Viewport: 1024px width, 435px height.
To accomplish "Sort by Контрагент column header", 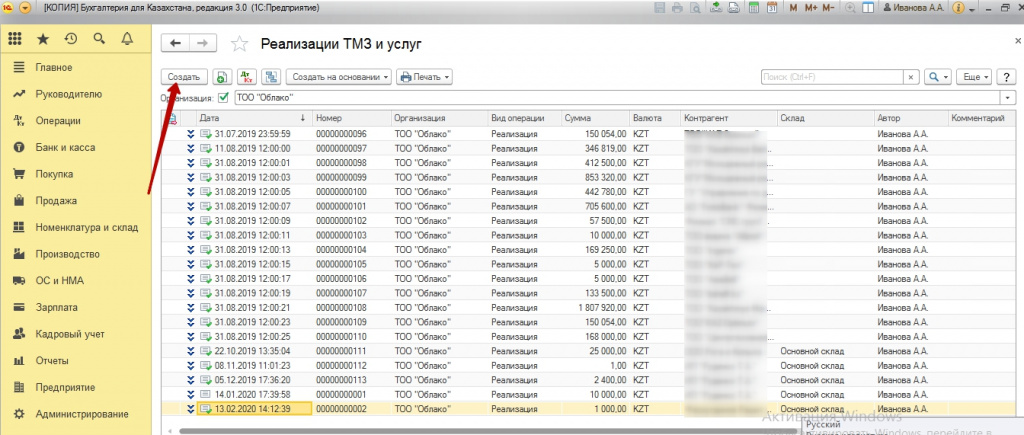I will pos(728,118).
